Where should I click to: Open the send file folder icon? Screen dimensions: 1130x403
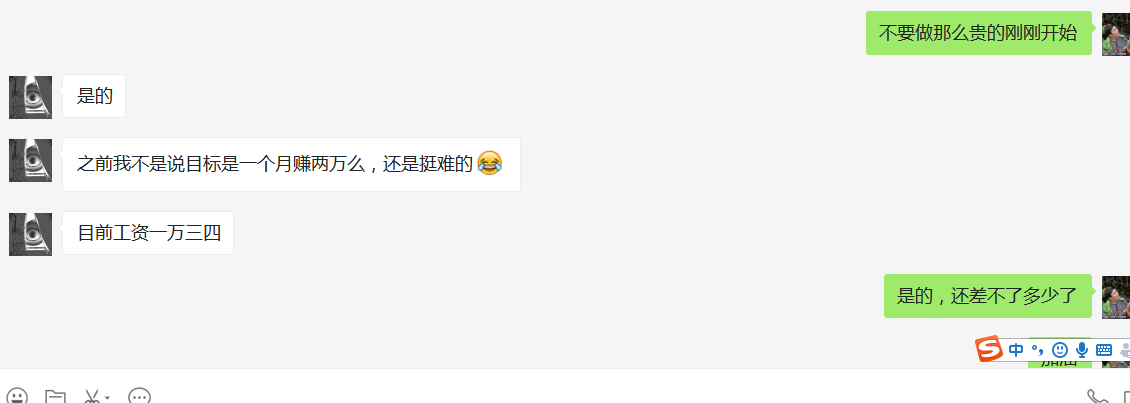tap(55, 396)
